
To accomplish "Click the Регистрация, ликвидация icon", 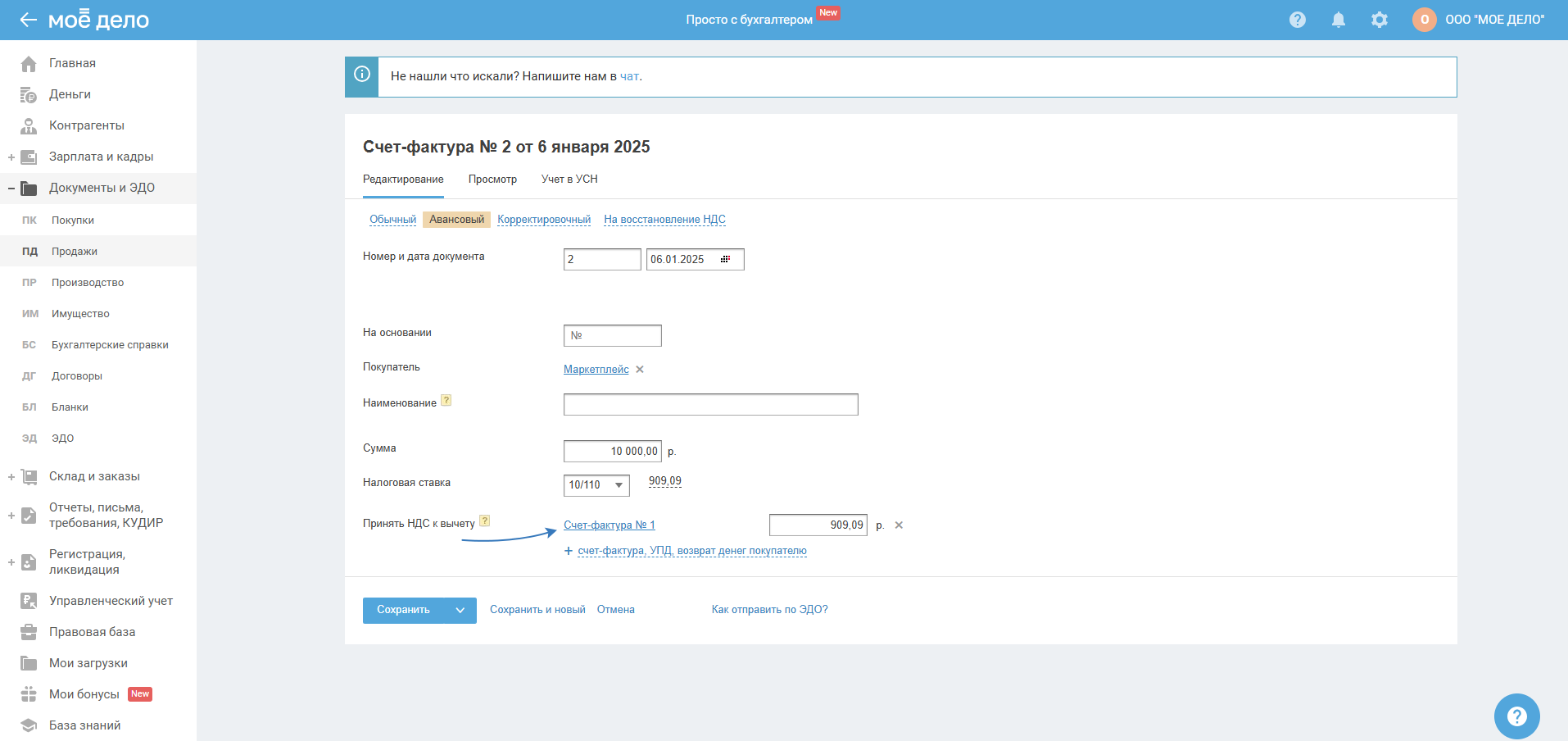I will (29, 561).
